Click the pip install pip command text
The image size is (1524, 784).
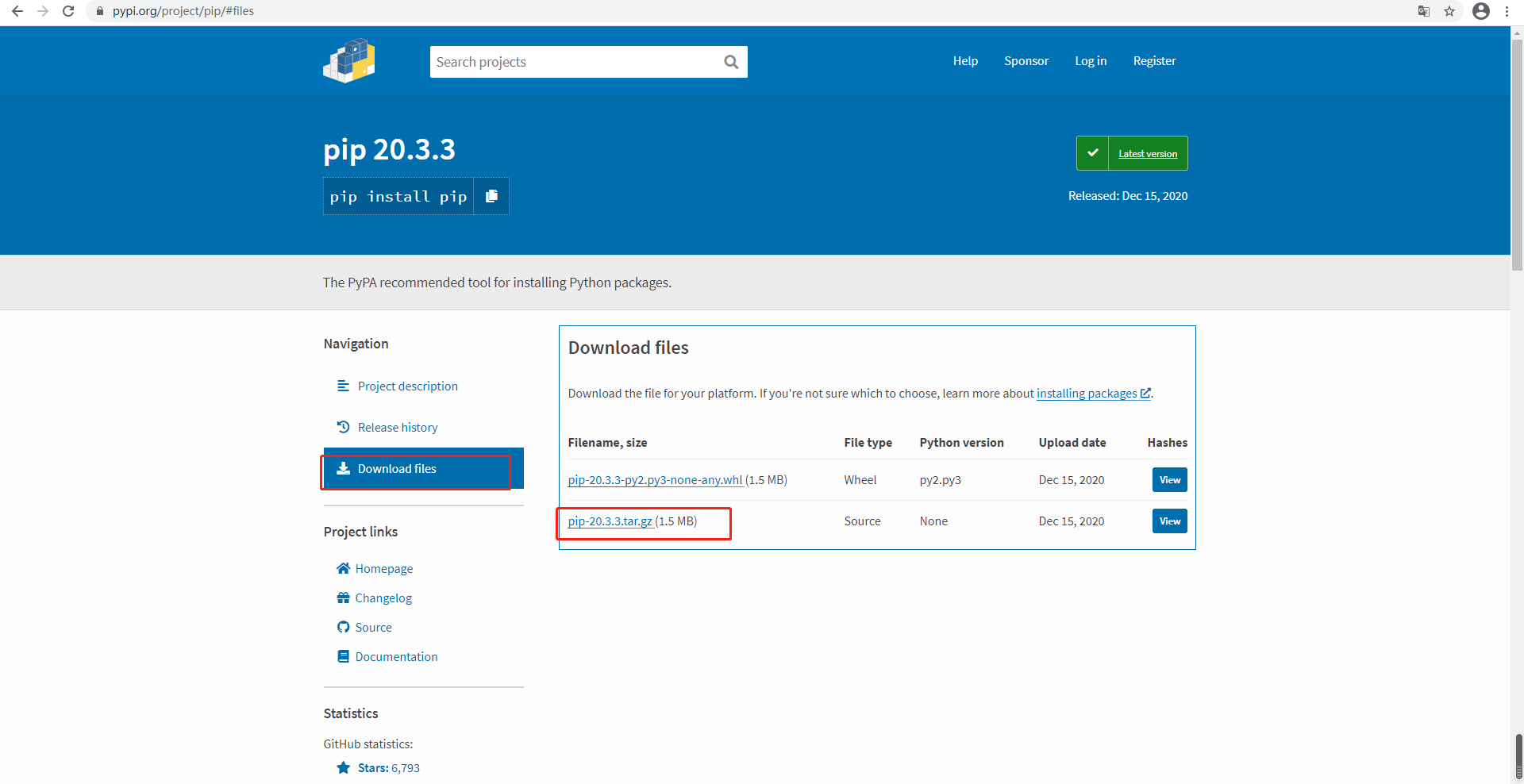tap(398, 196)
